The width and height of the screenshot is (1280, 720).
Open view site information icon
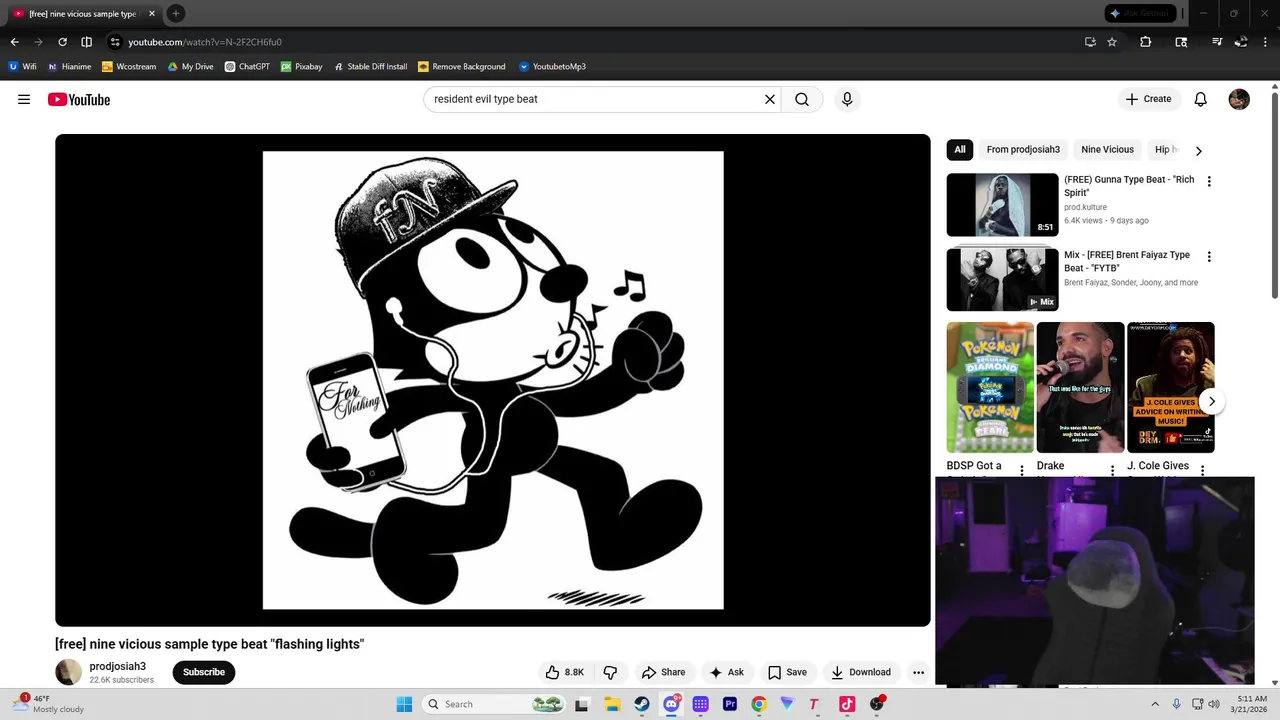(115, 42)
